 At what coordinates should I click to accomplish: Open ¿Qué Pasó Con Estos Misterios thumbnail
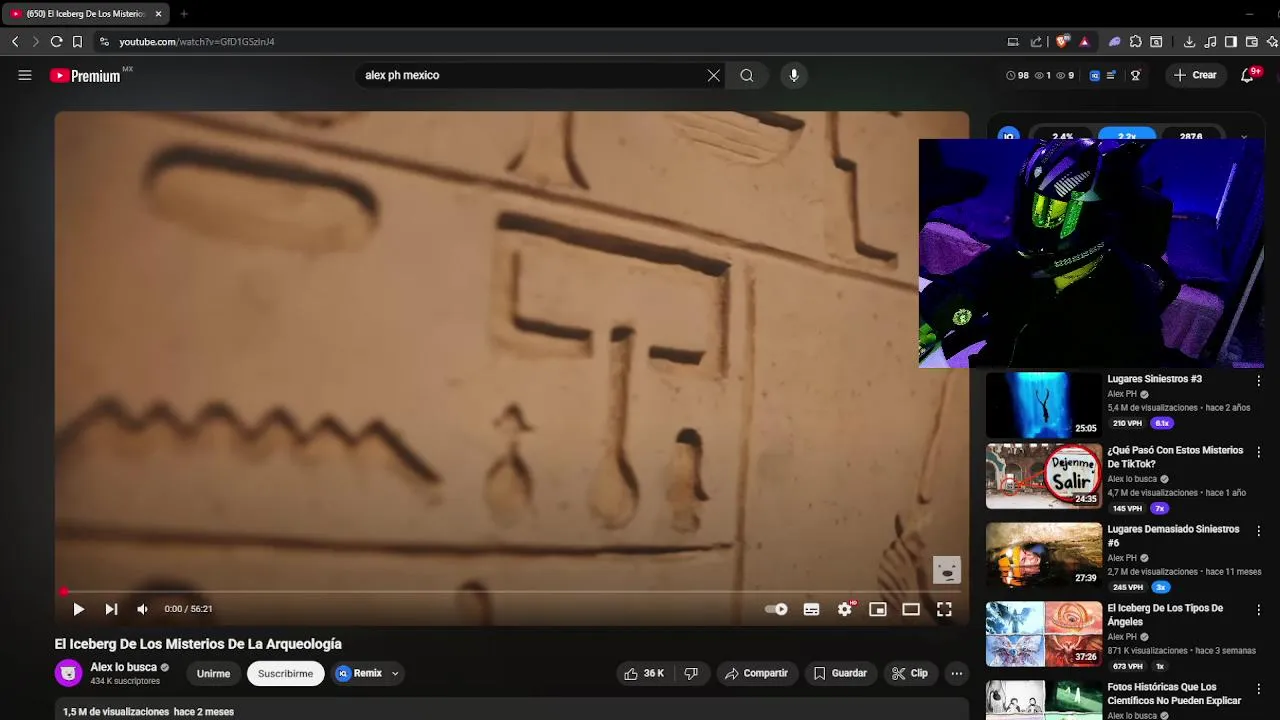click(1043, 476)
